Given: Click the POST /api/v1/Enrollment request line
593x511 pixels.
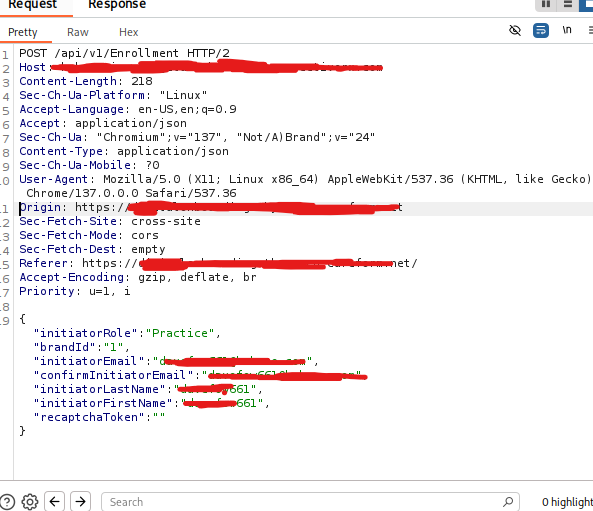Looking at the screenshot, I should pyautogui.click(x=124, y=53).
